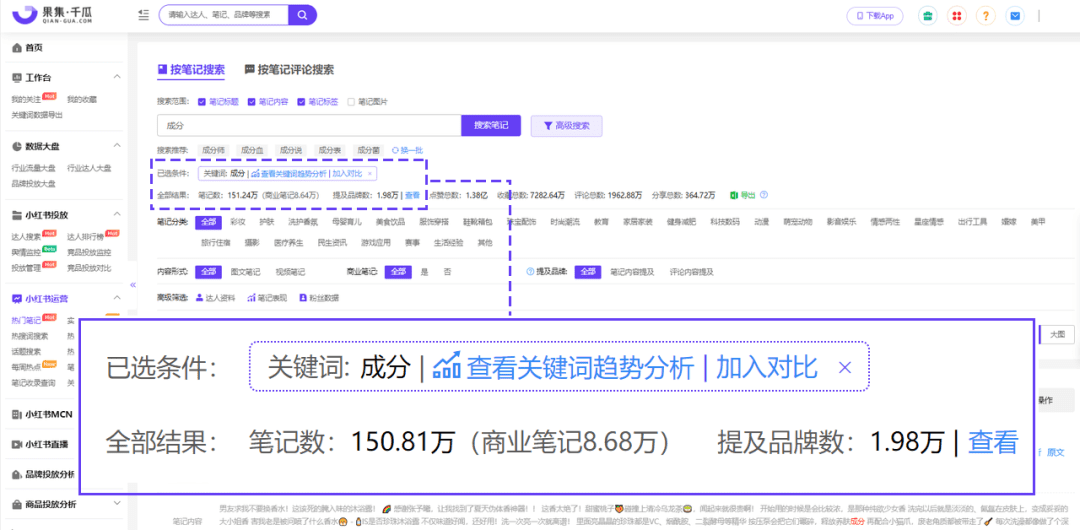Check the 笔记图片 search scope checkbox
This screenshot has width=1080, height=530.
(351, 102)
